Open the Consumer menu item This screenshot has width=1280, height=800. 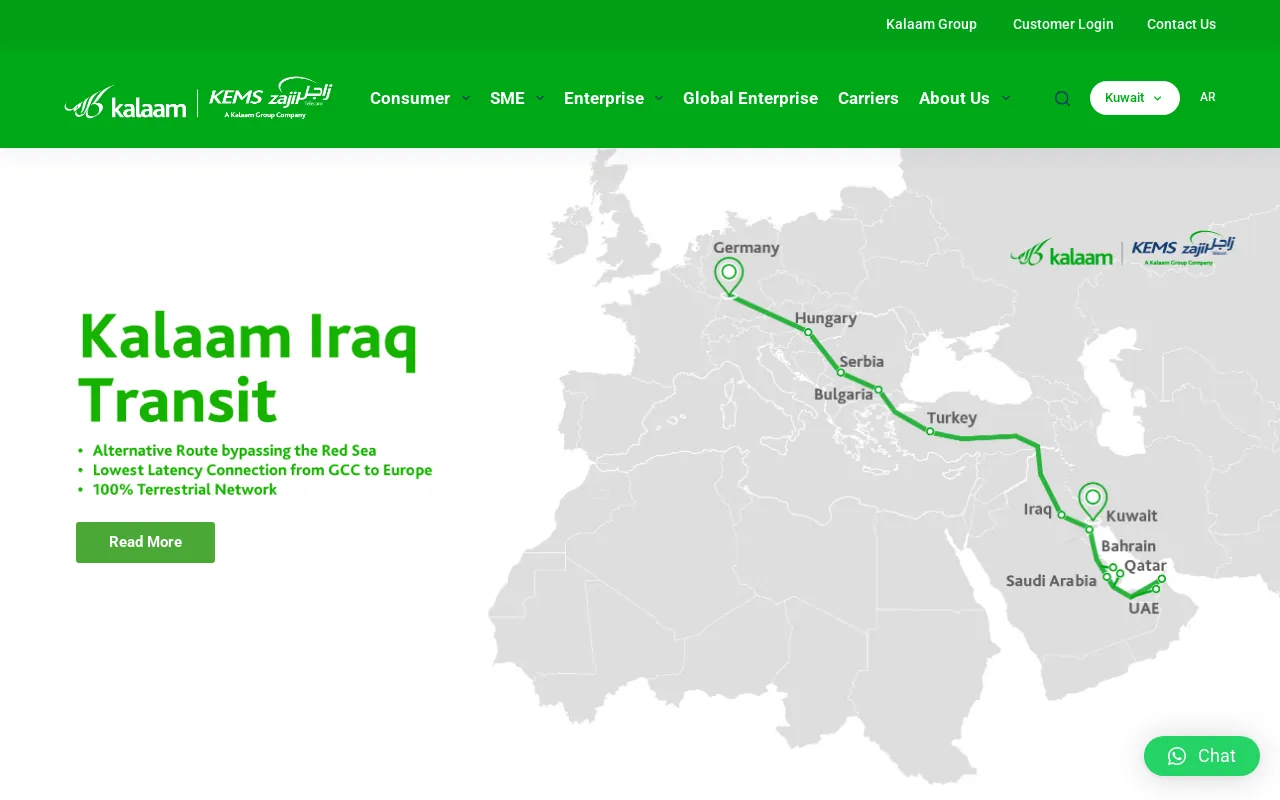coord(410,98)
